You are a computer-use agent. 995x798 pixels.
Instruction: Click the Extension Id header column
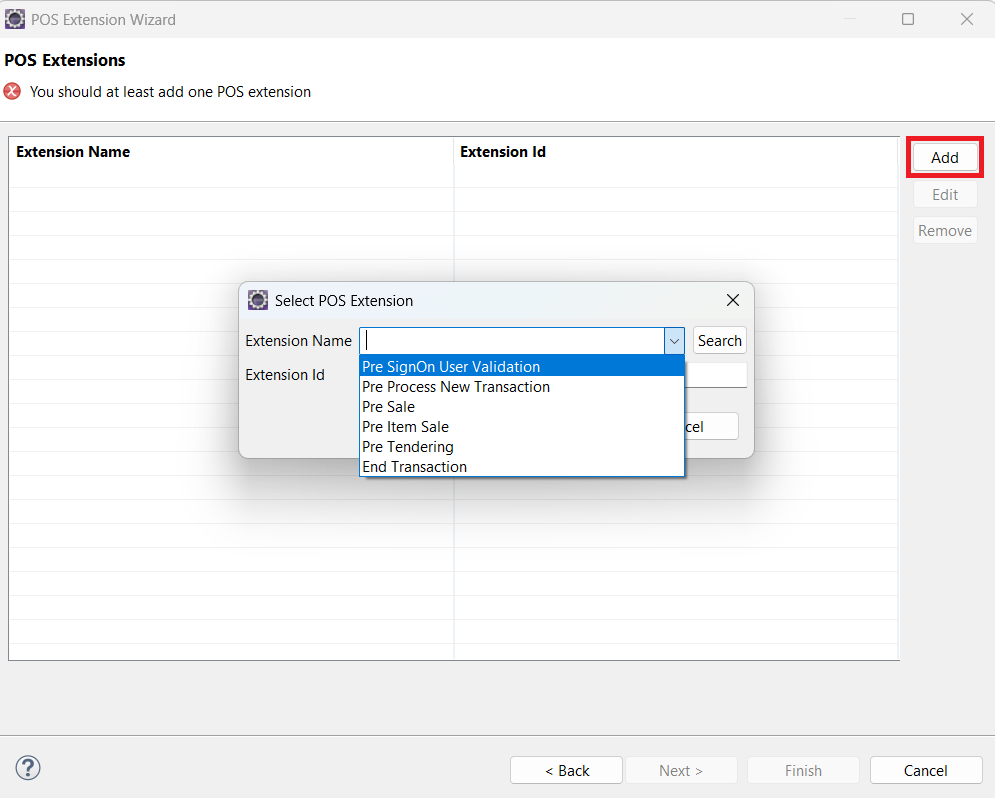click(502, 151)
